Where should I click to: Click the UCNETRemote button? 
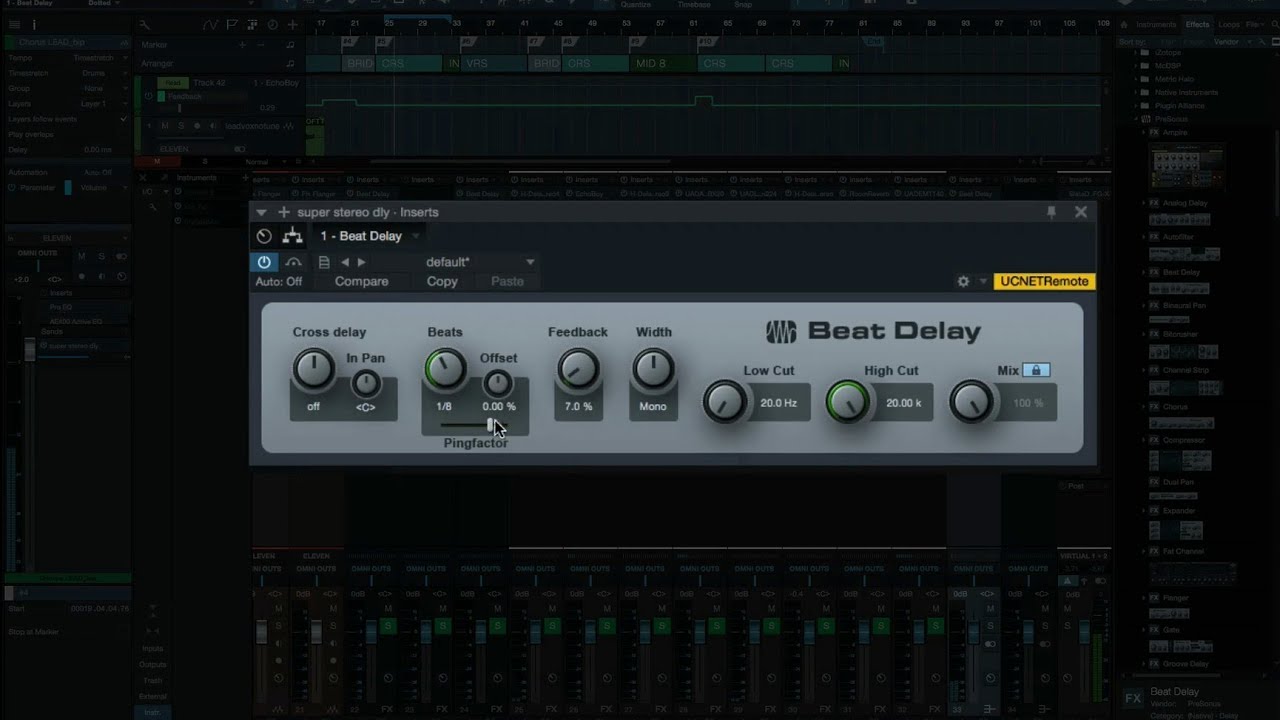coord(1044,281)
